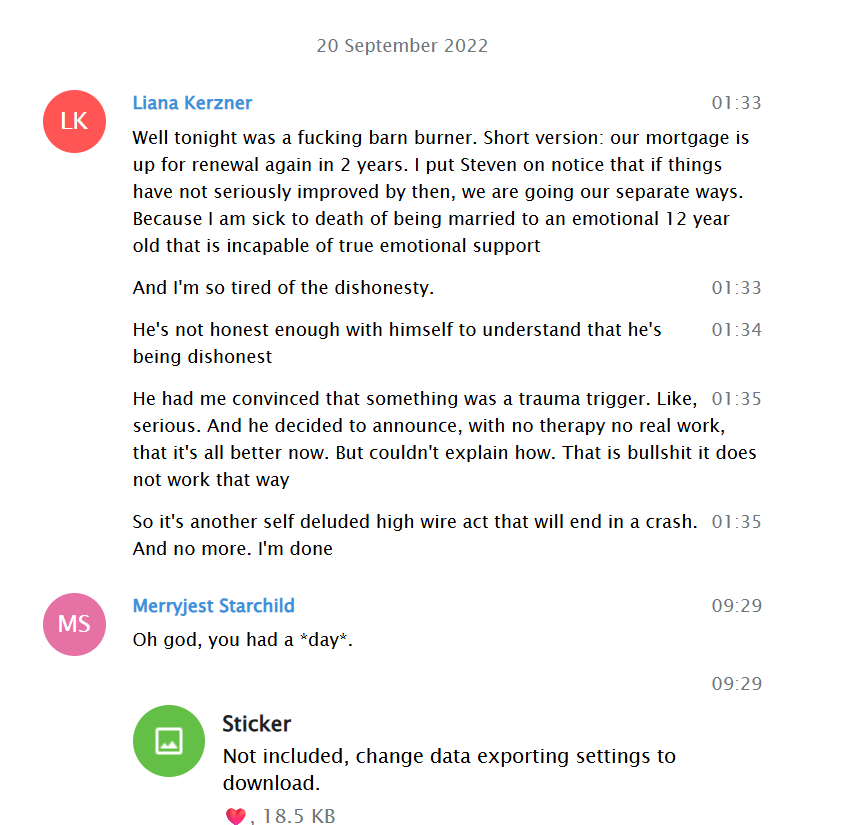
Task: Click the heart emoji below the sticker
Action: pyautogui.click(x=236, y=816)
